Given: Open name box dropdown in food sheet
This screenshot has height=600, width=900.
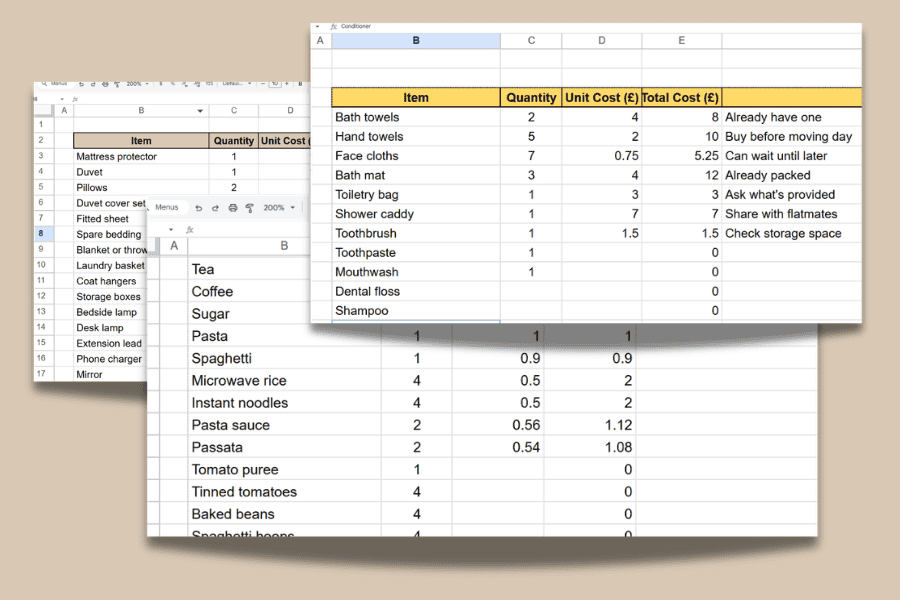Looking at the screenshot, I should [170, 230].
